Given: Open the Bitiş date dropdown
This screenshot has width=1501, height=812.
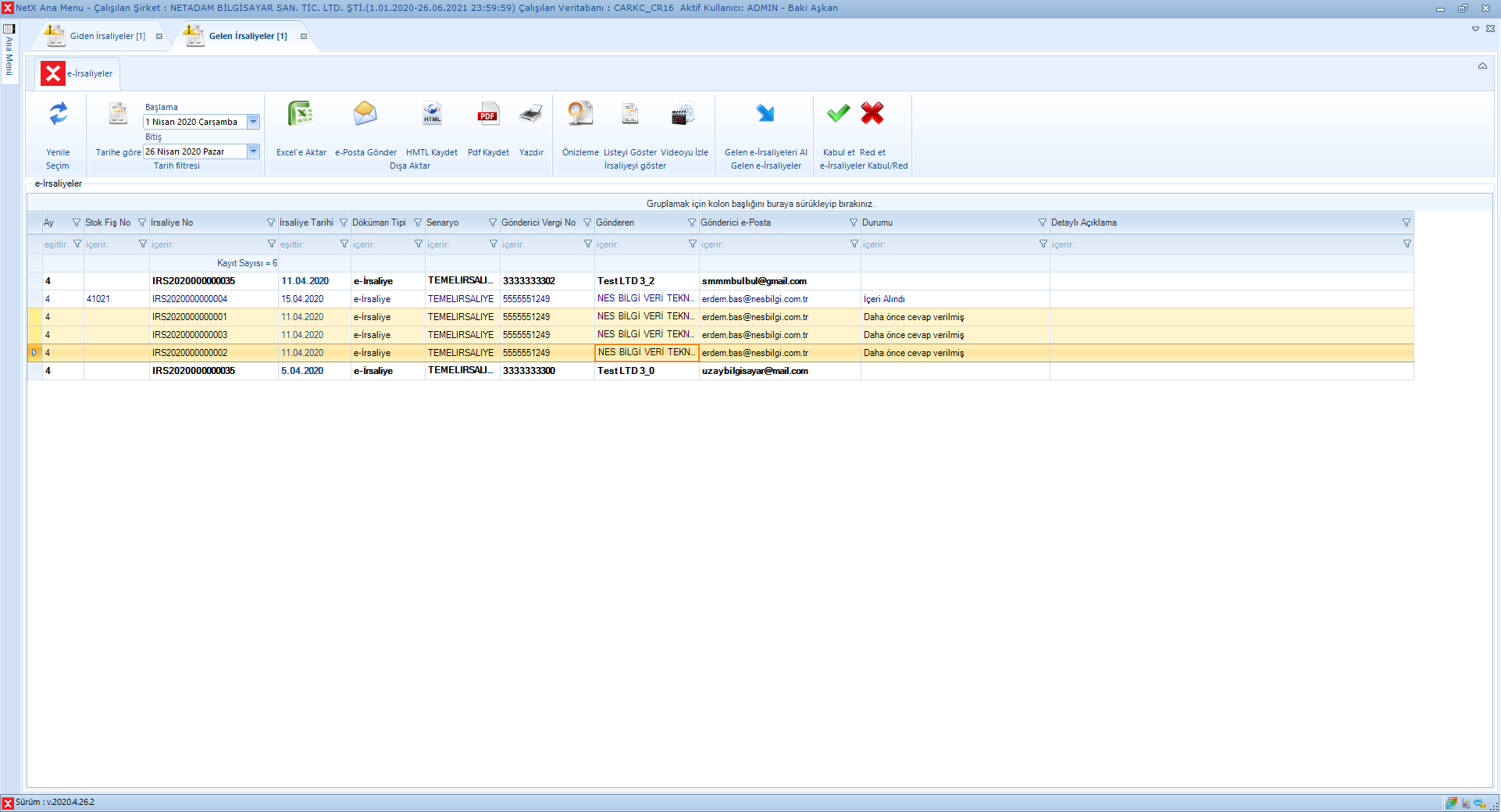Looking at the screenshot, I should (253, 151).
